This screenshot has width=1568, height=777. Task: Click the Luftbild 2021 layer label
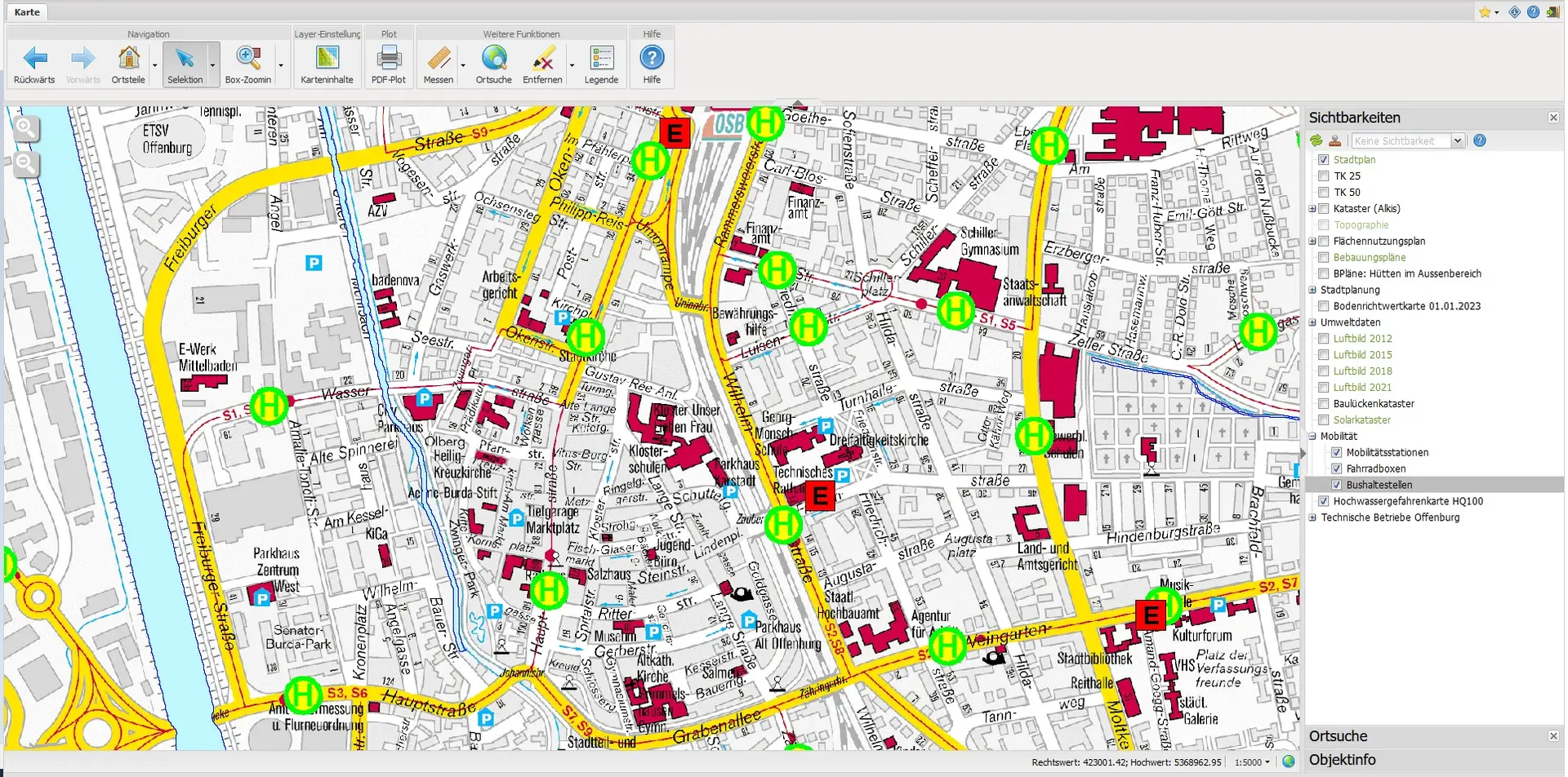(x=1362, y=388)
